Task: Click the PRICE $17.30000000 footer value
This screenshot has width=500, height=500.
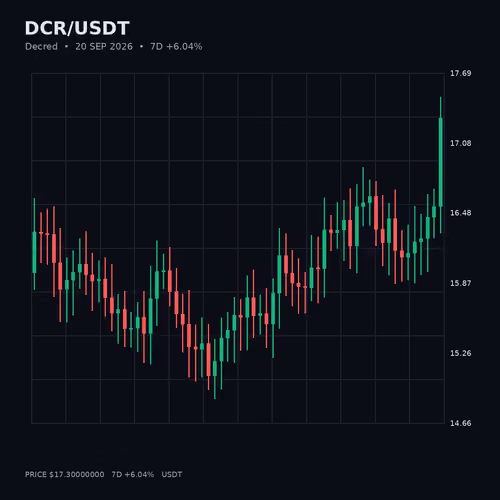Action: tap(65, 474)
